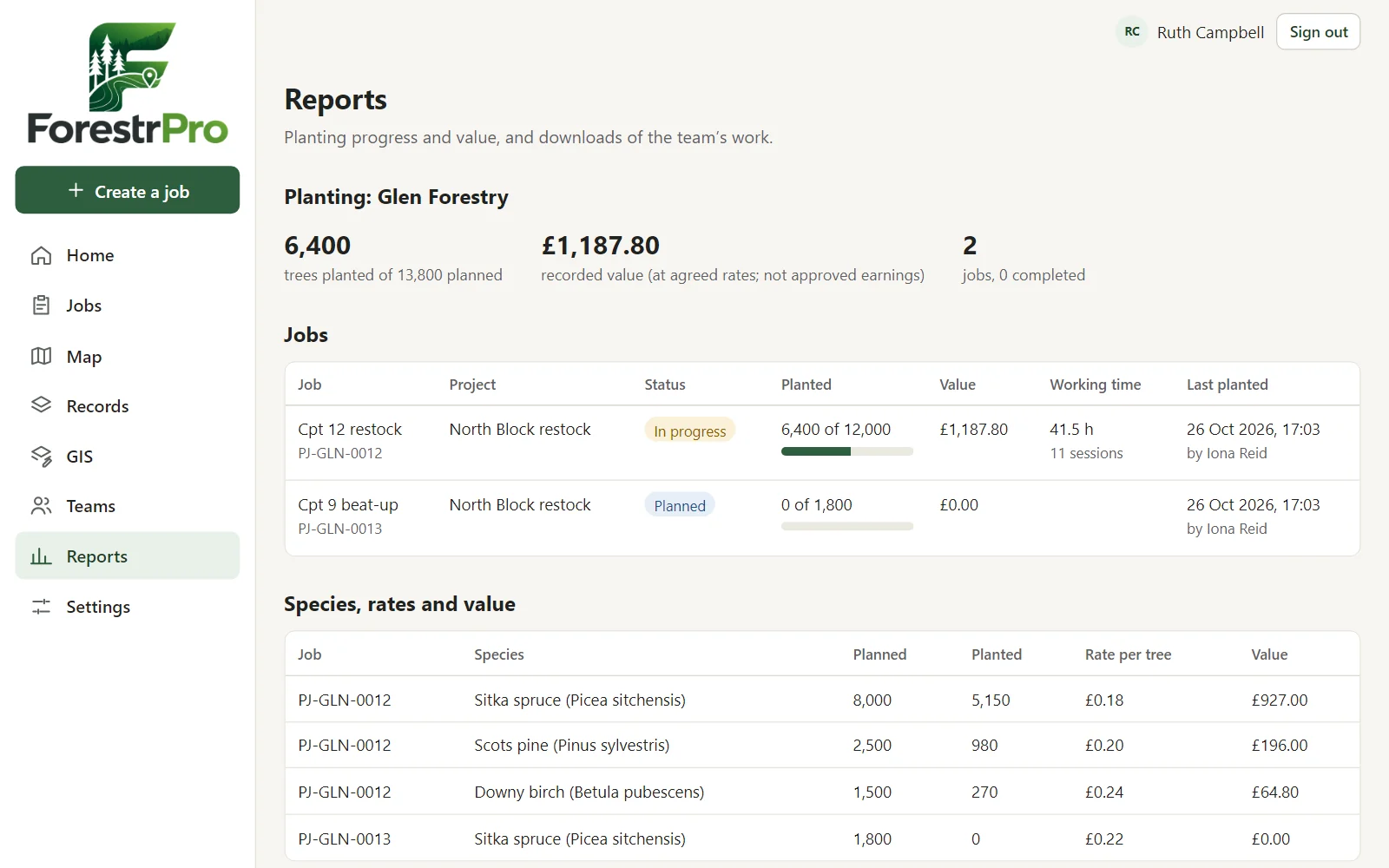Click the Rate per tree column header
This screenshot has height=868, width=1389.
1128,654
